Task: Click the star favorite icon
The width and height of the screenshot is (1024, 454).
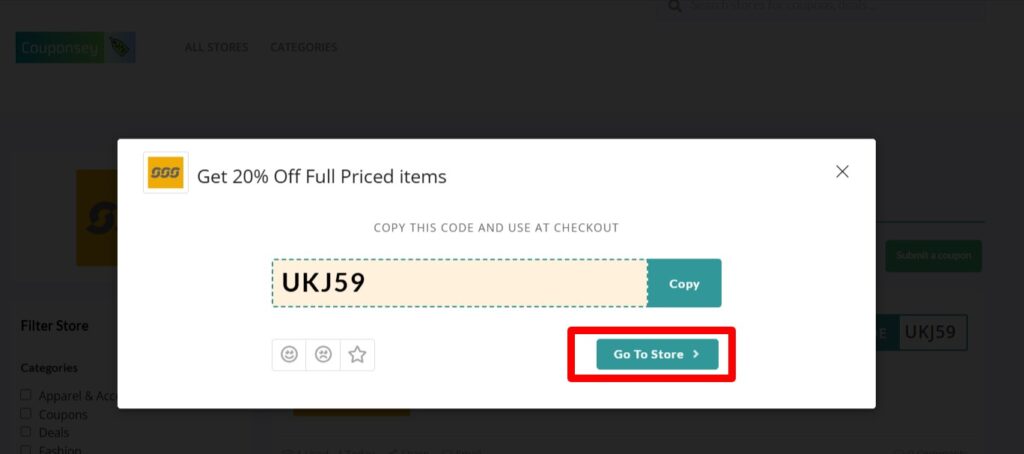Action: click(x=357, y=354)
